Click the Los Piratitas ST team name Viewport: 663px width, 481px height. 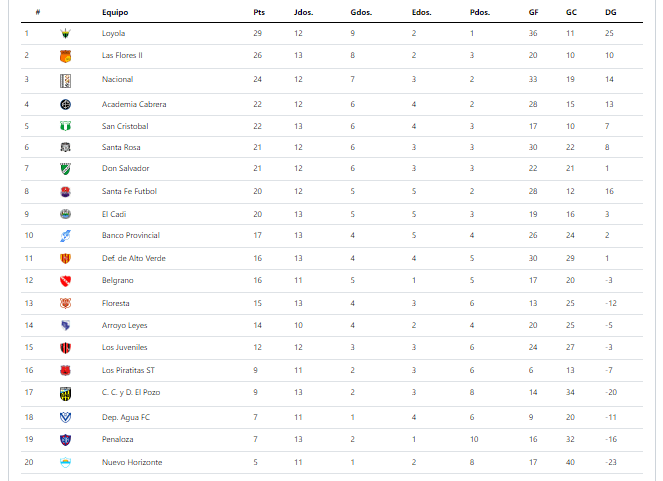[x=128, y=370]
